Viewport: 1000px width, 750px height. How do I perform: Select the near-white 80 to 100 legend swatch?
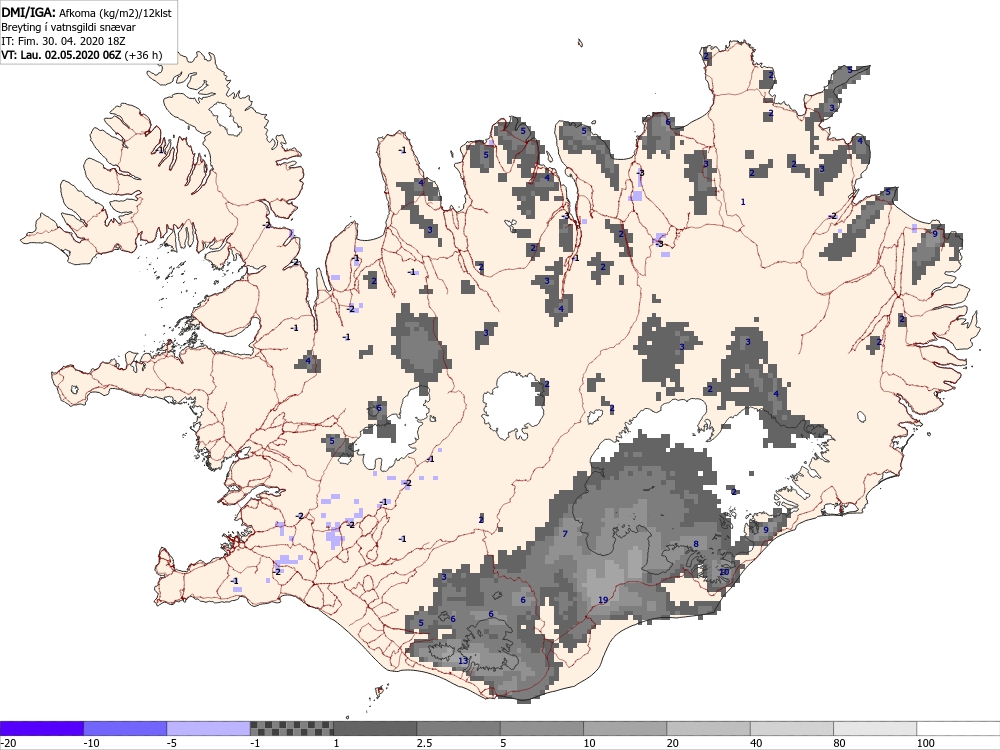(x=875, y=728)
